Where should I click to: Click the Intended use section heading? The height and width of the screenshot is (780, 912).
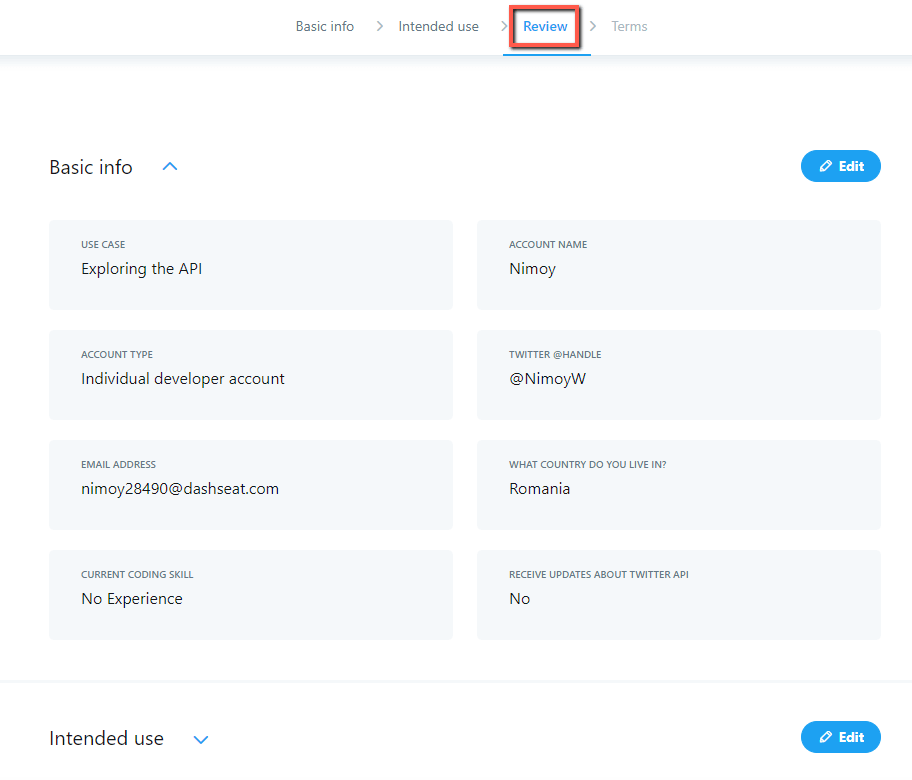click(106, 739)
